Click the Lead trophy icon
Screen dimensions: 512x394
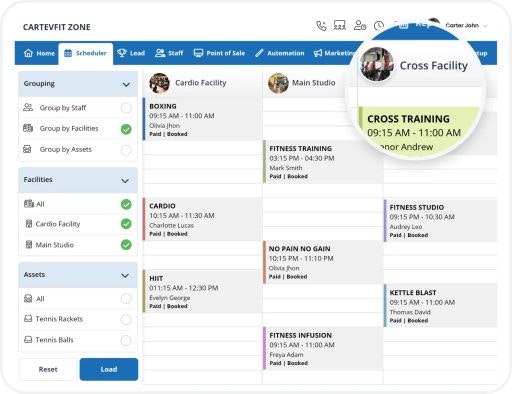[122, 53]
